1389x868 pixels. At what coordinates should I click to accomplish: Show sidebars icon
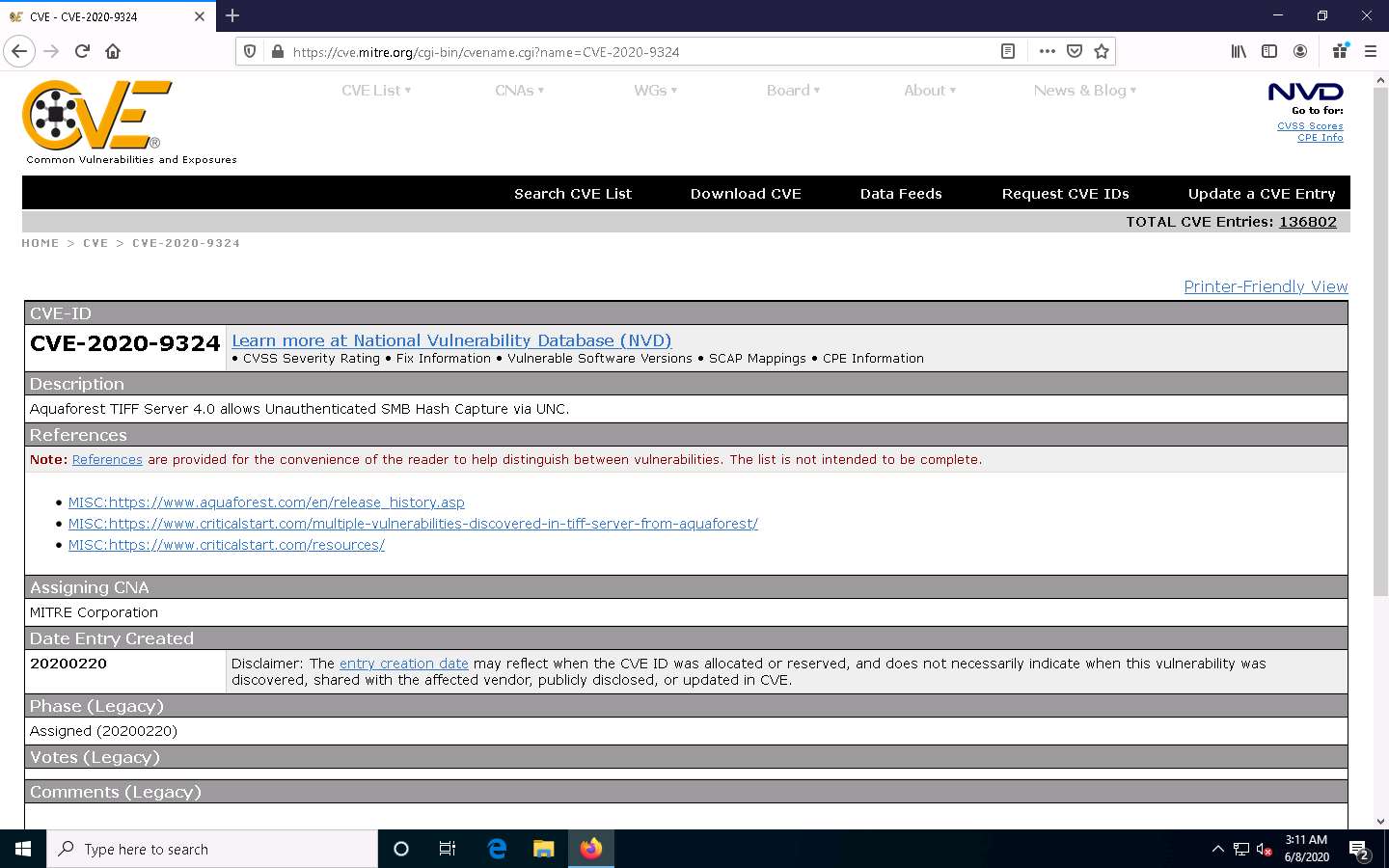click(x=1269, y=51)
